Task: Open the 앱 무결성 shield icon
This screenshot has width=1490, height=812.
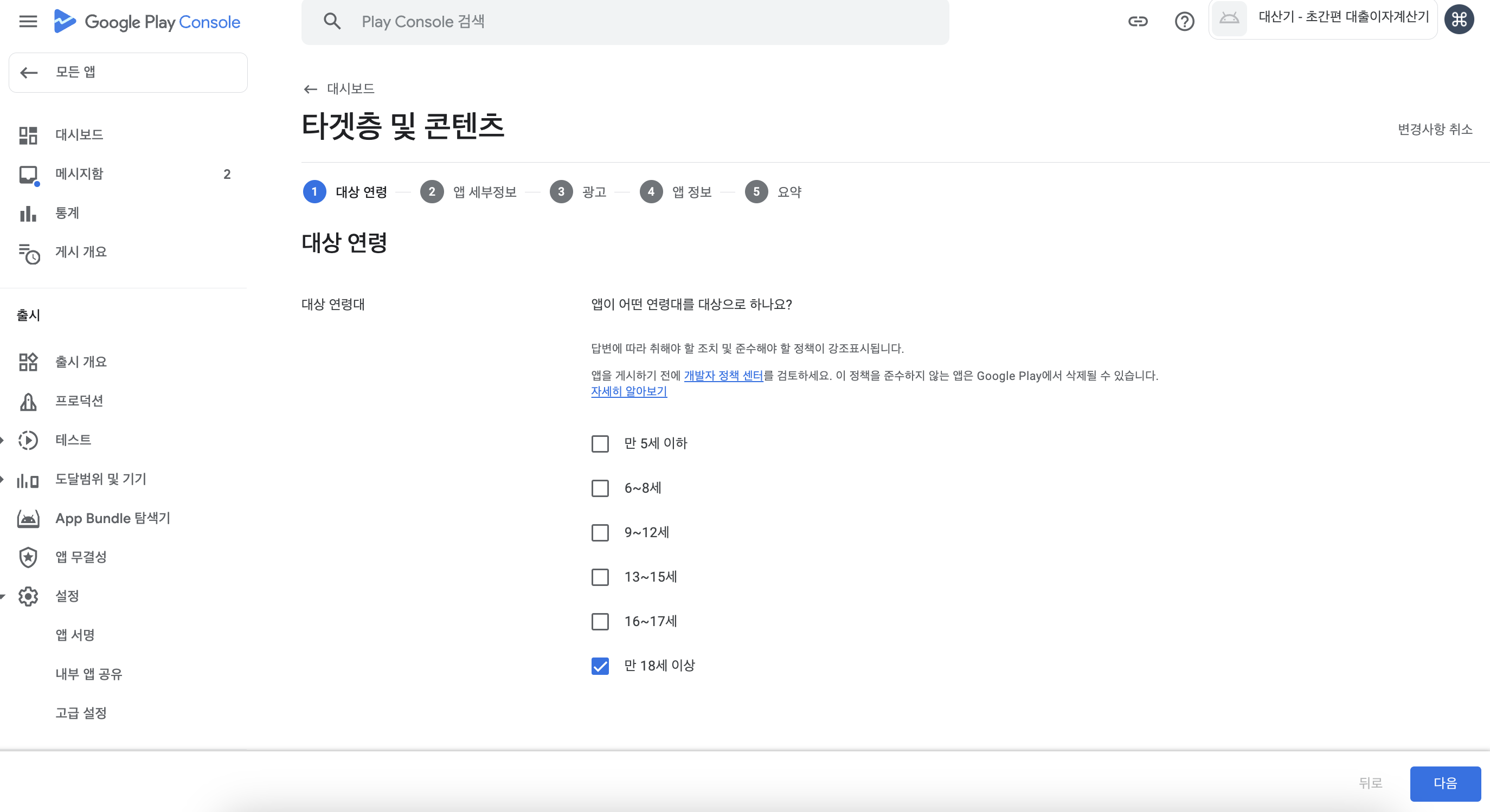Action: point(28,558)
